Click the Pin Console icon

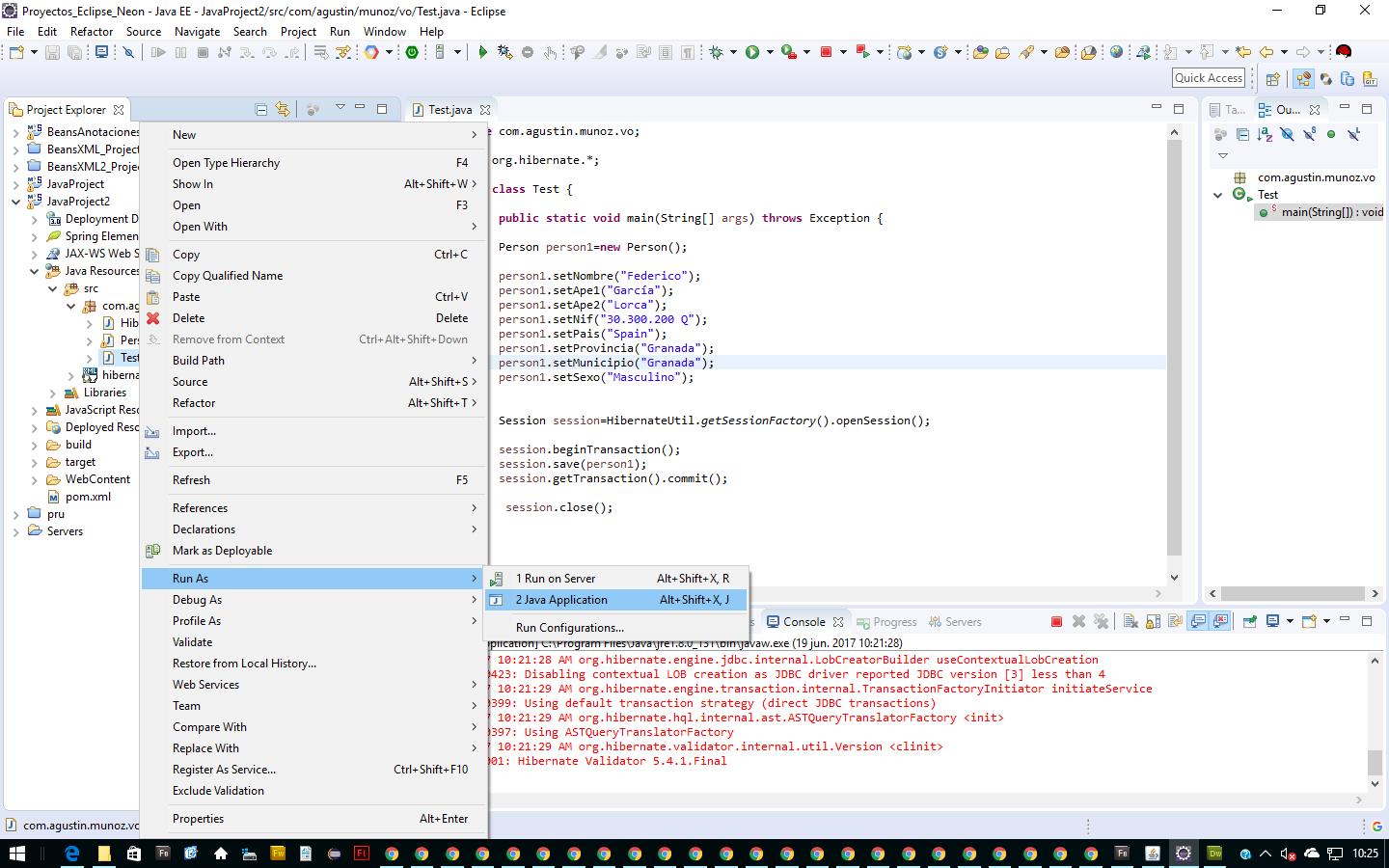point(1249,622)
